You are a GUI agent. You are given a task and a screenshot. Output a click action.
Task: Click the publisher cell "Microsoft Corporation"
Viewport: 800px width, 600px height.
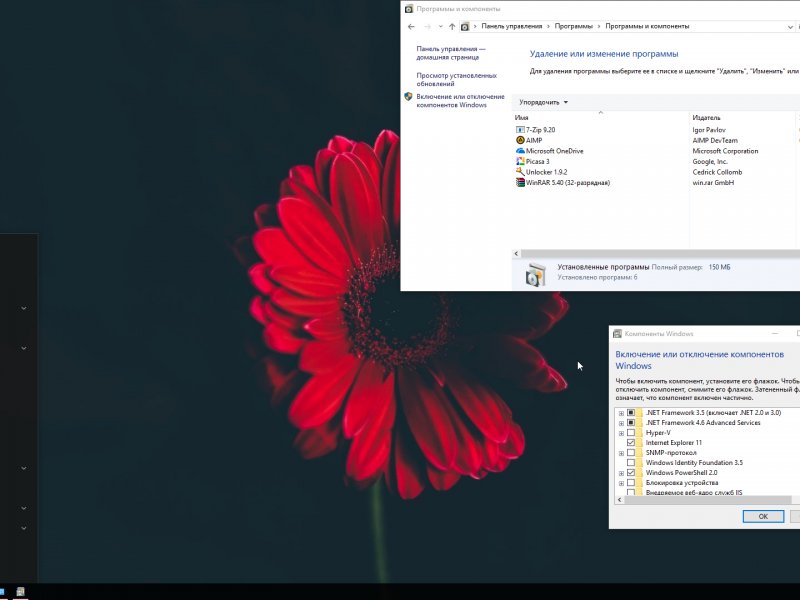point(725,151)
